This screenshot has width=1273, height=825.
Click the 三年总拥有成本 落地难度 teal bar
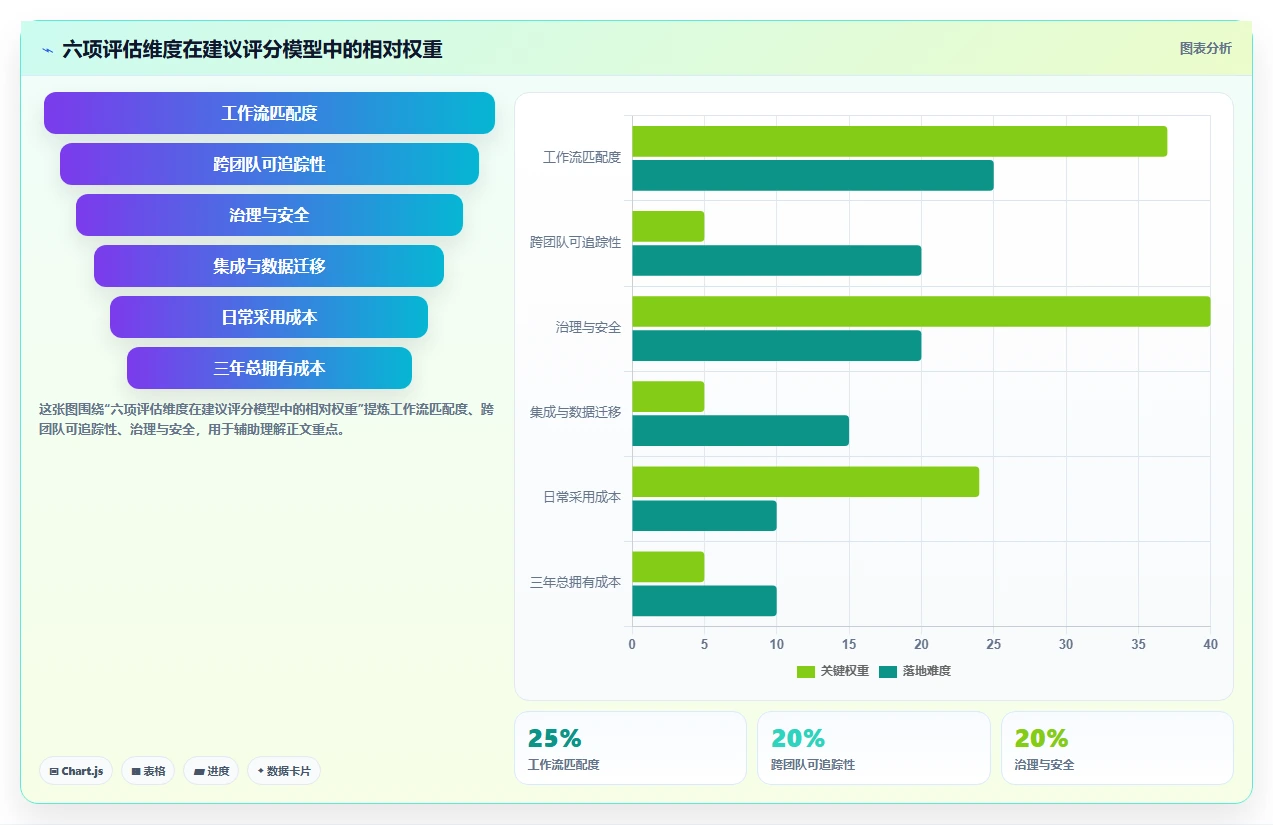coord(704,600)
